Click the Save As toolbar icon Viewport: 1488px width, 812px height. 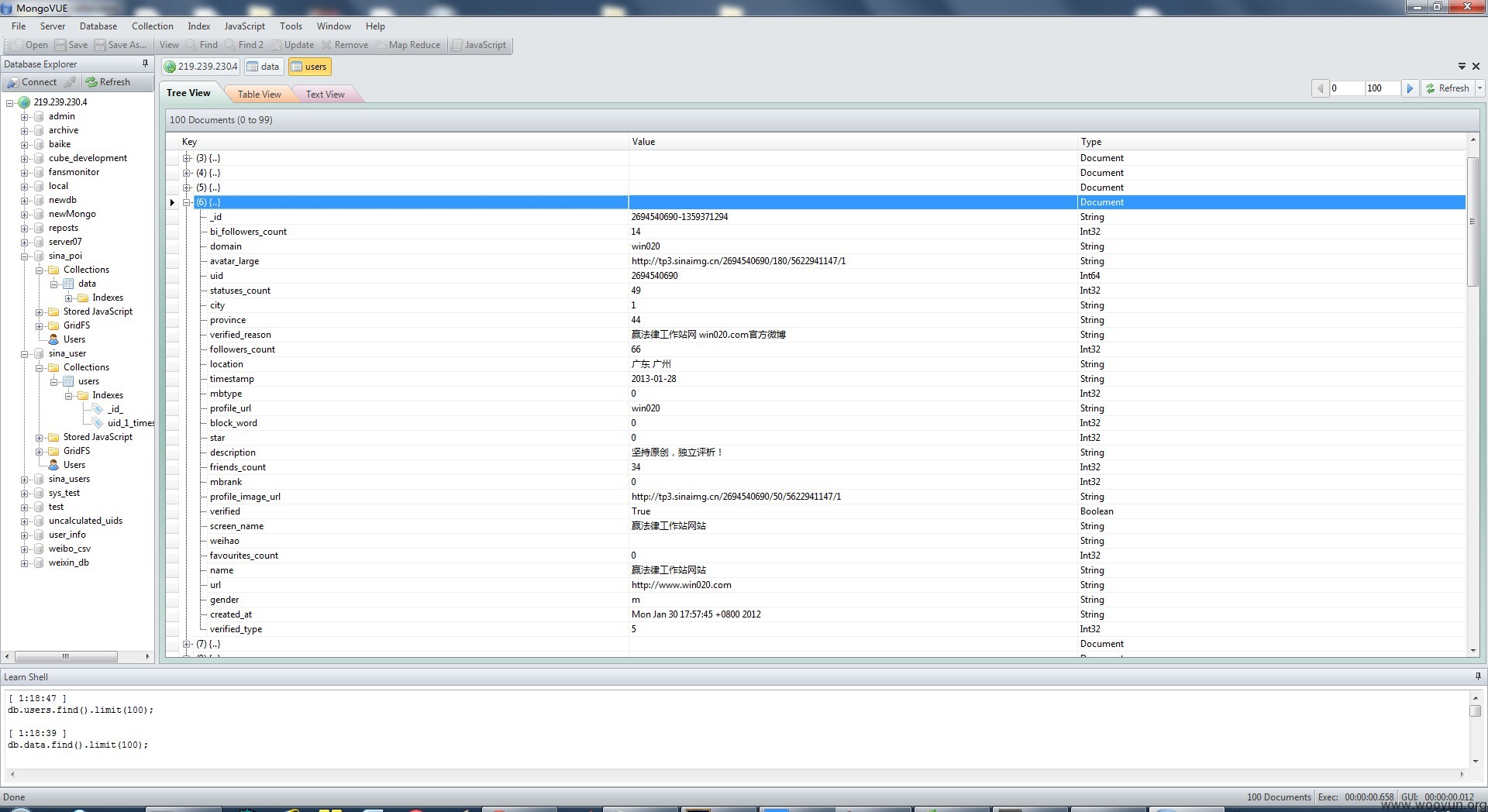(100, 45)
